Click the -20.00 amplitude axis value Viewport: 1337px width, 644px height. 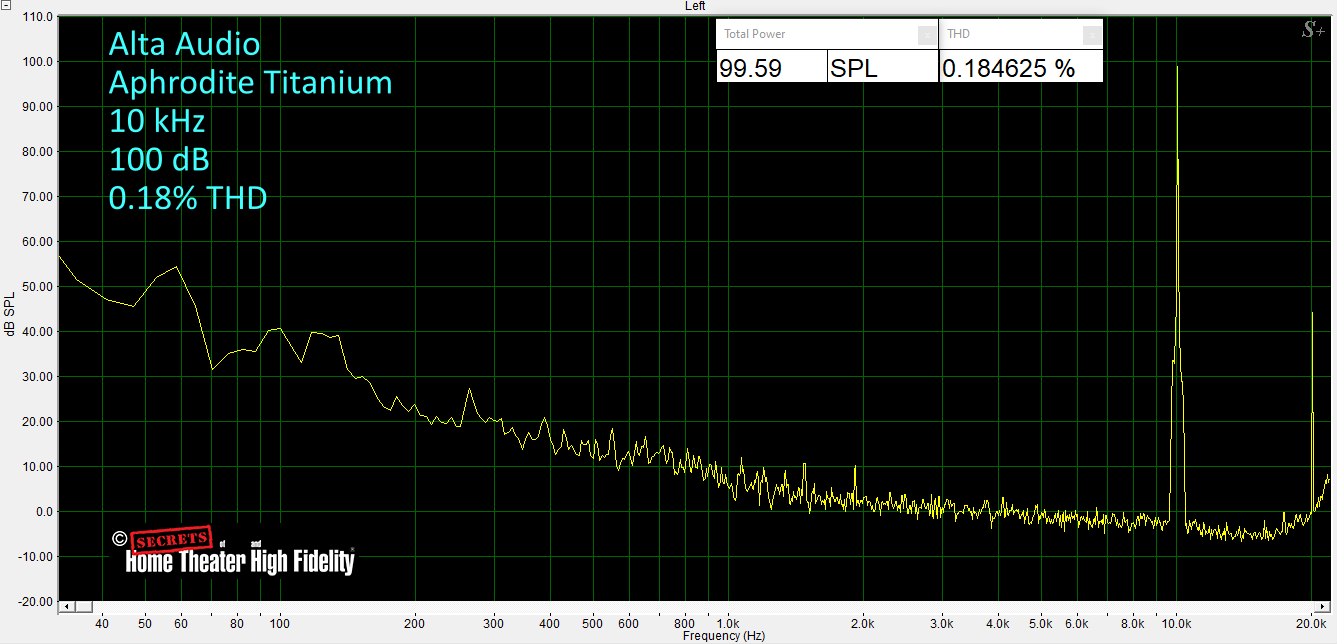pyautogui.click(x=36, y=602)
